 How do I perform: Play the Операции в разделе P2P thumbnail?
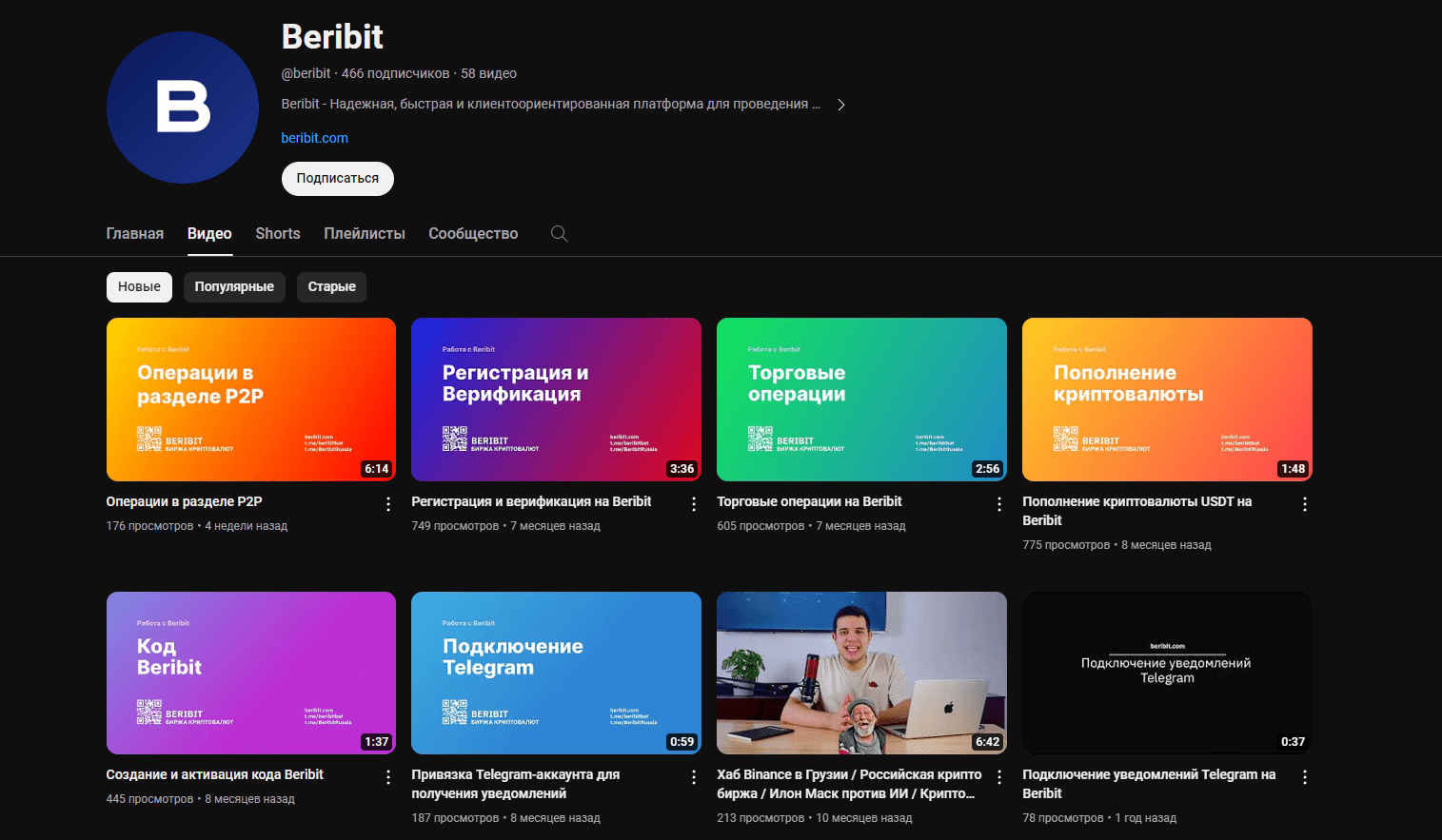[x=251, y=400]
